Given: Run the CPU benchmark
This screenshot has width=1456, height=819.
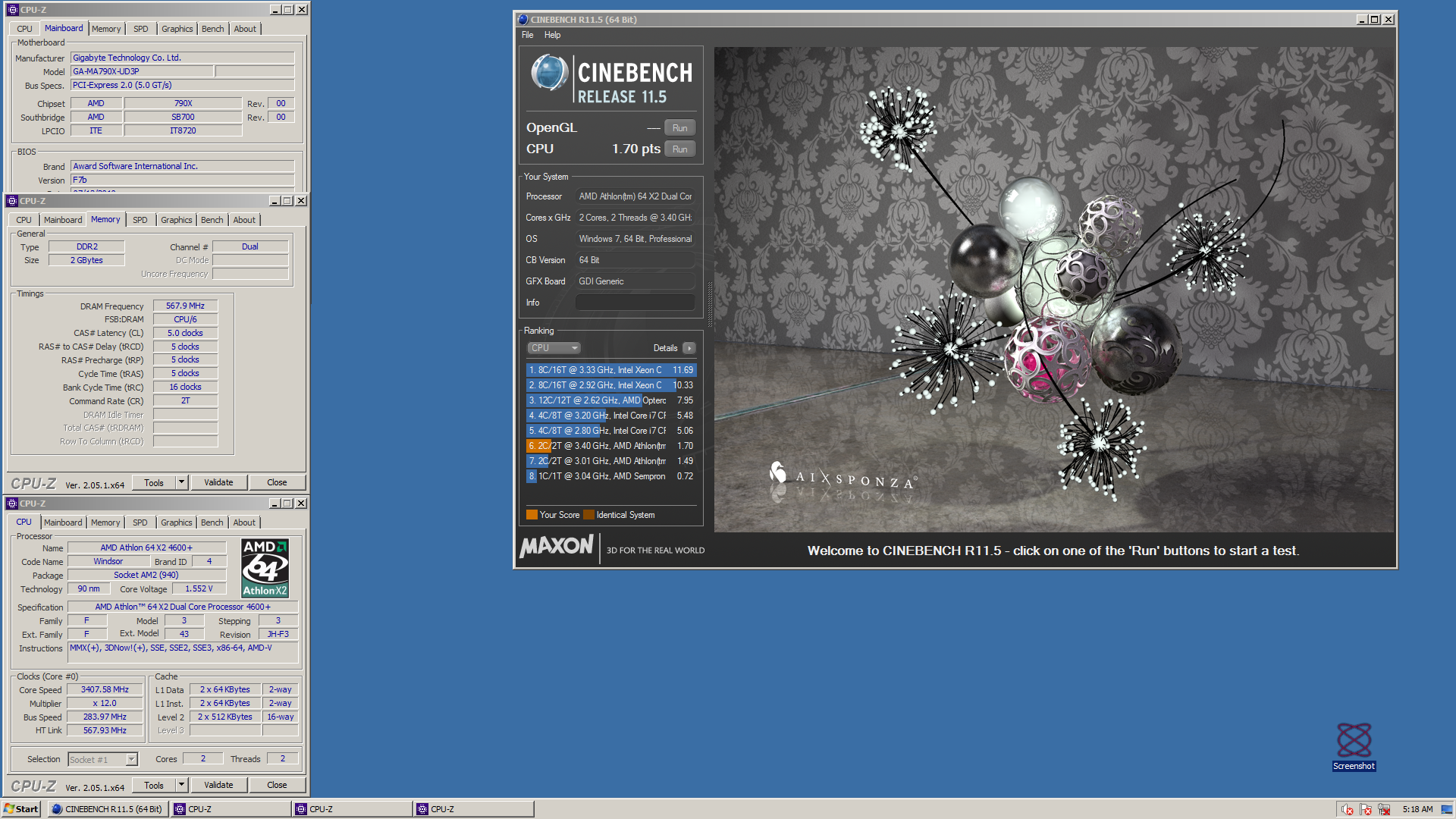Looking at the screenshot, I should click(679, 149).
